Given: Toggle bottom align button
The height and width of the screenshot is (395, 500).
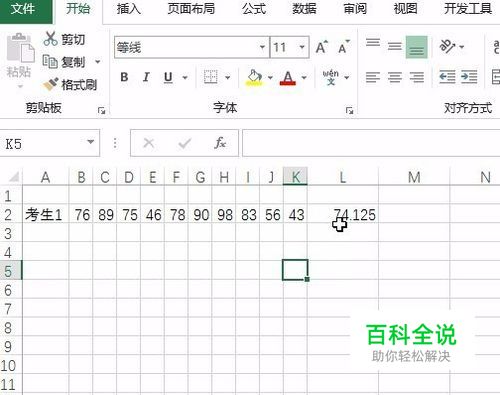Looking at the screenshot, I should tap(417, 47).
